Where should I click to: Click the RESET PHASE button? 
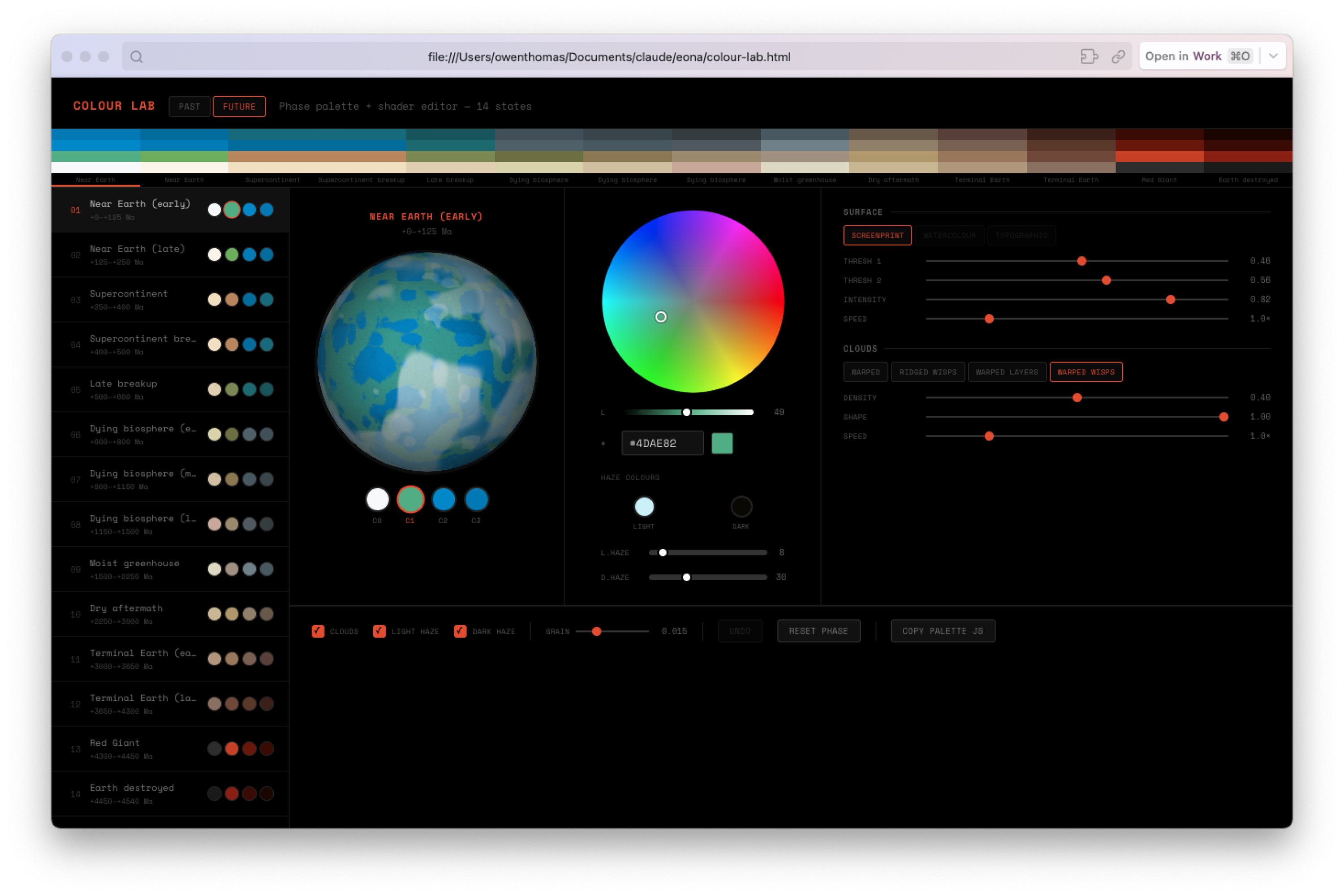[x=818, y=631]
